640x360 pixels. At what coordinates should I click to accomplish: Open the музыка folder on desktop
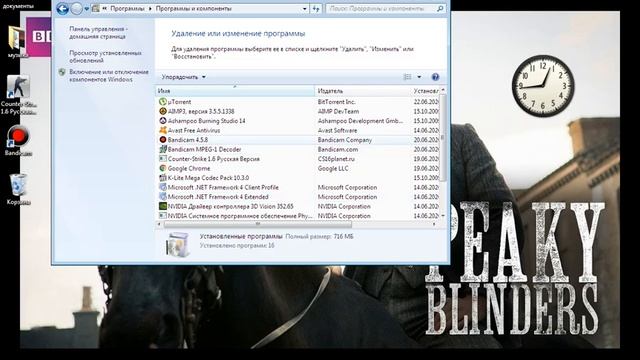(17, 42)
